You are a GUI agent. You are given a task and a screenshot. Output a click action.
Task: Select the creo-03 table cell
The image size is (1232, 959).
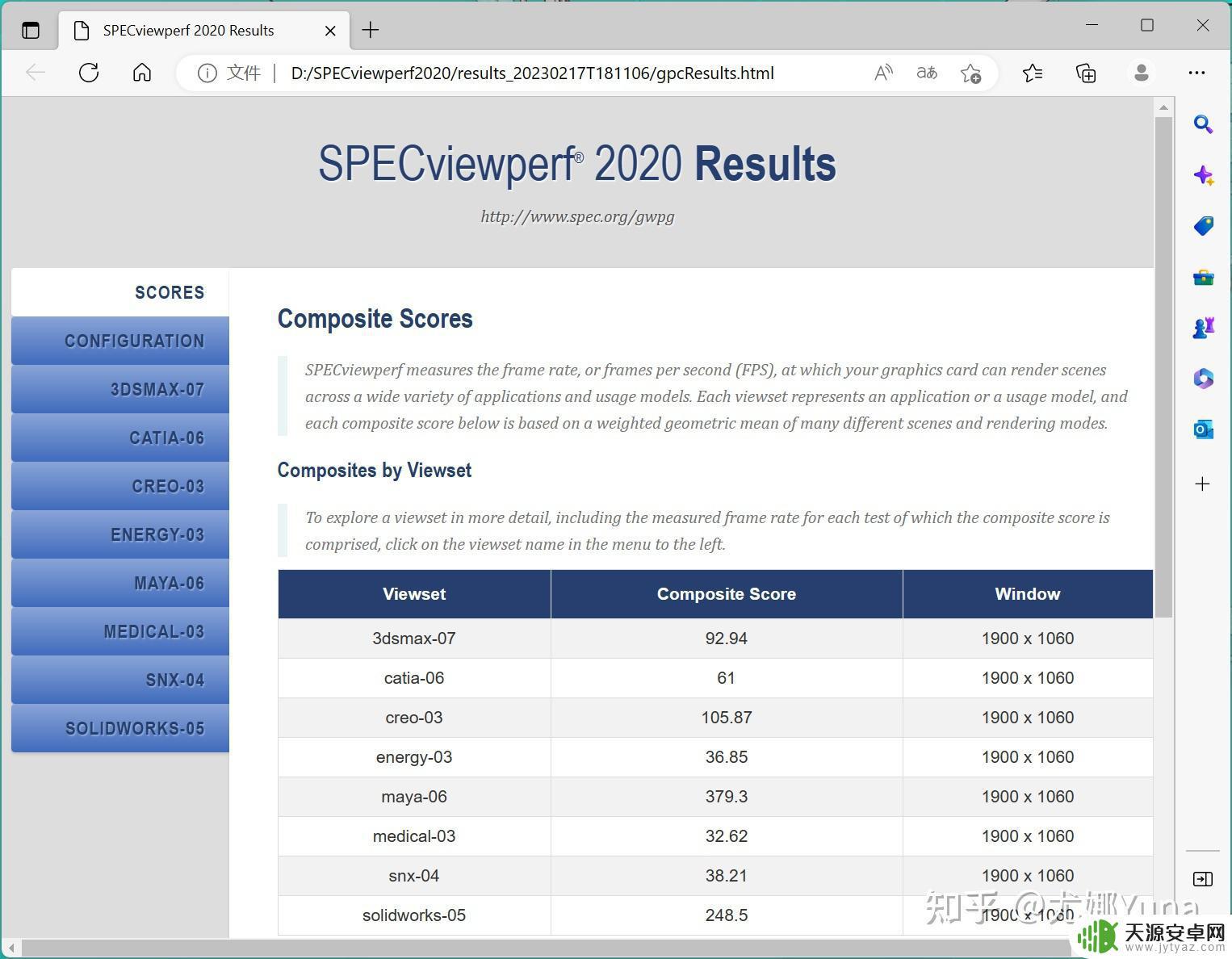tap(414, 718)
